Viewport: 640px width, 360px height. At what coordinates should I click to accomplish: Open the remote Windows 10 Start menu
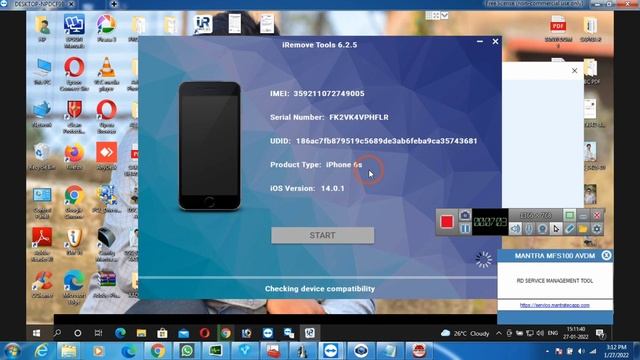36,333
